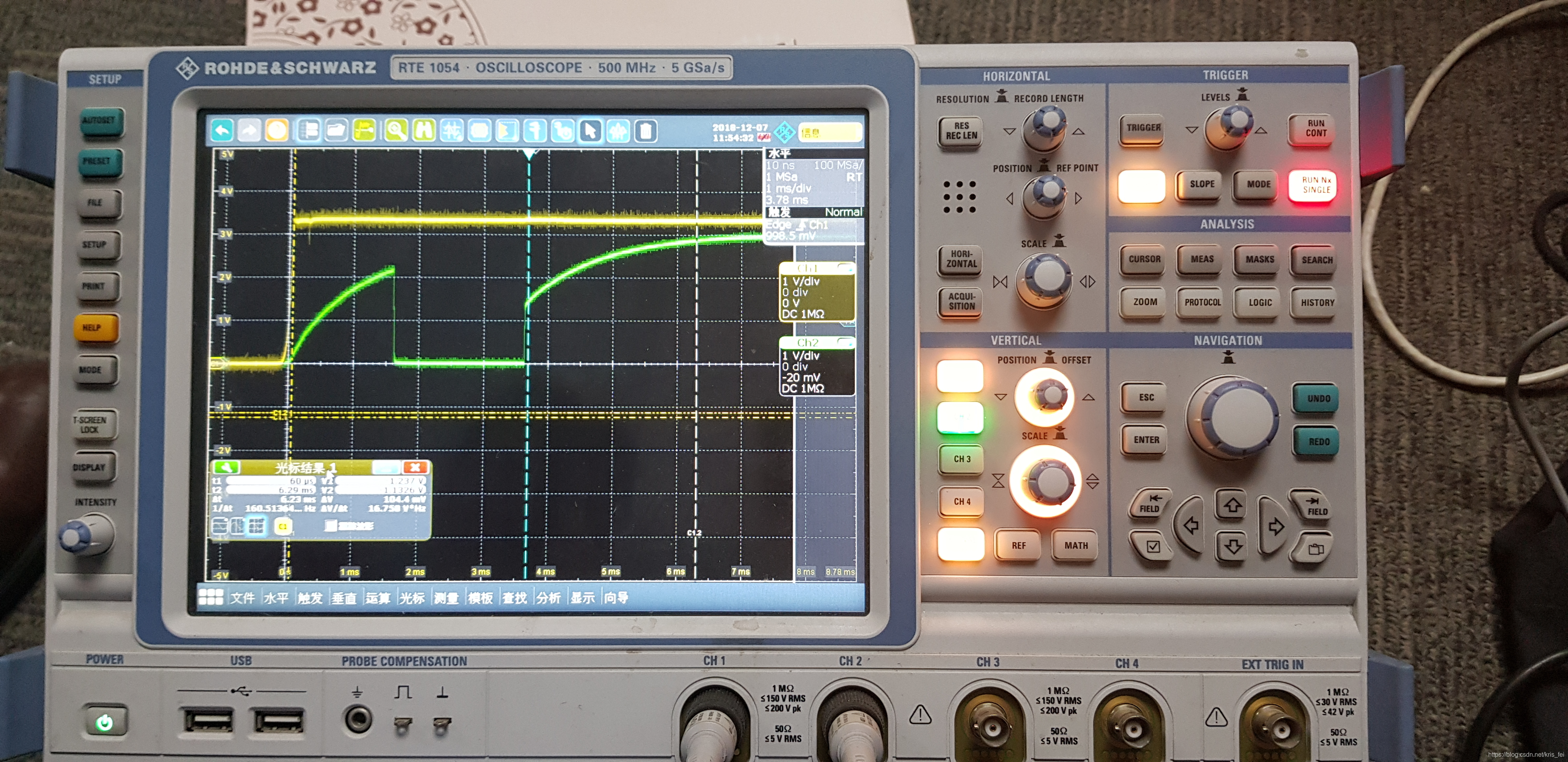Open the yellow 信息 info box
1568x762 pixels.
[830, 133]
